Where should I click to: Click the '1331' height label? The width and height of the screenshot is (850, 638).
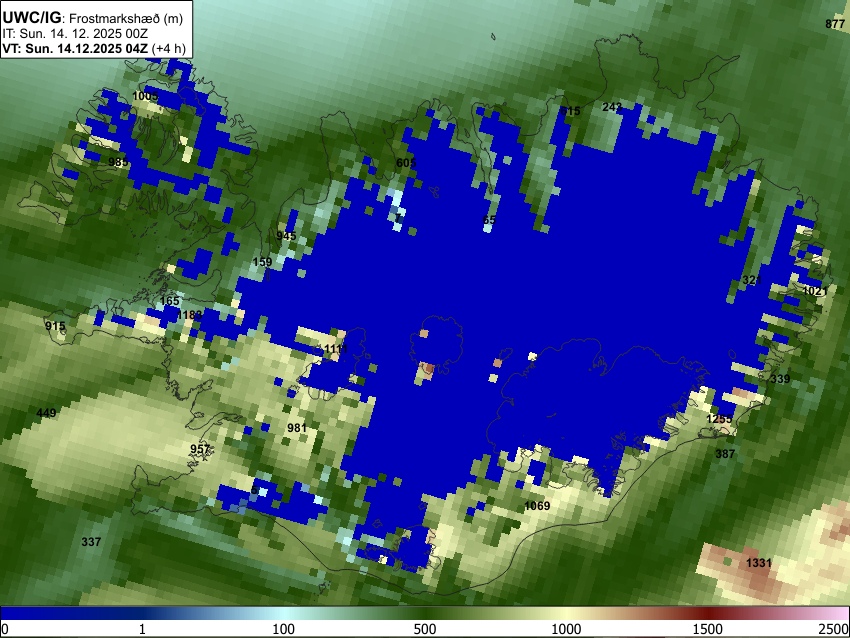758,563
